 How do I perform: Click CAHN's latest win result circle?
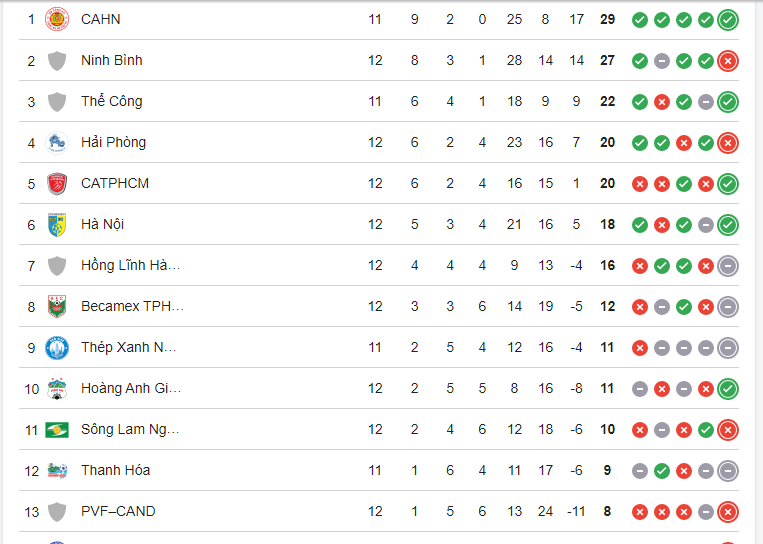pos(728,19)
